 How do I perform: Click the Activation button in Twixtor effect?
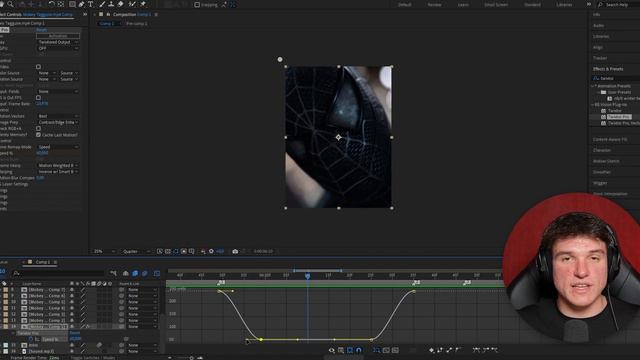pos(58,36)
